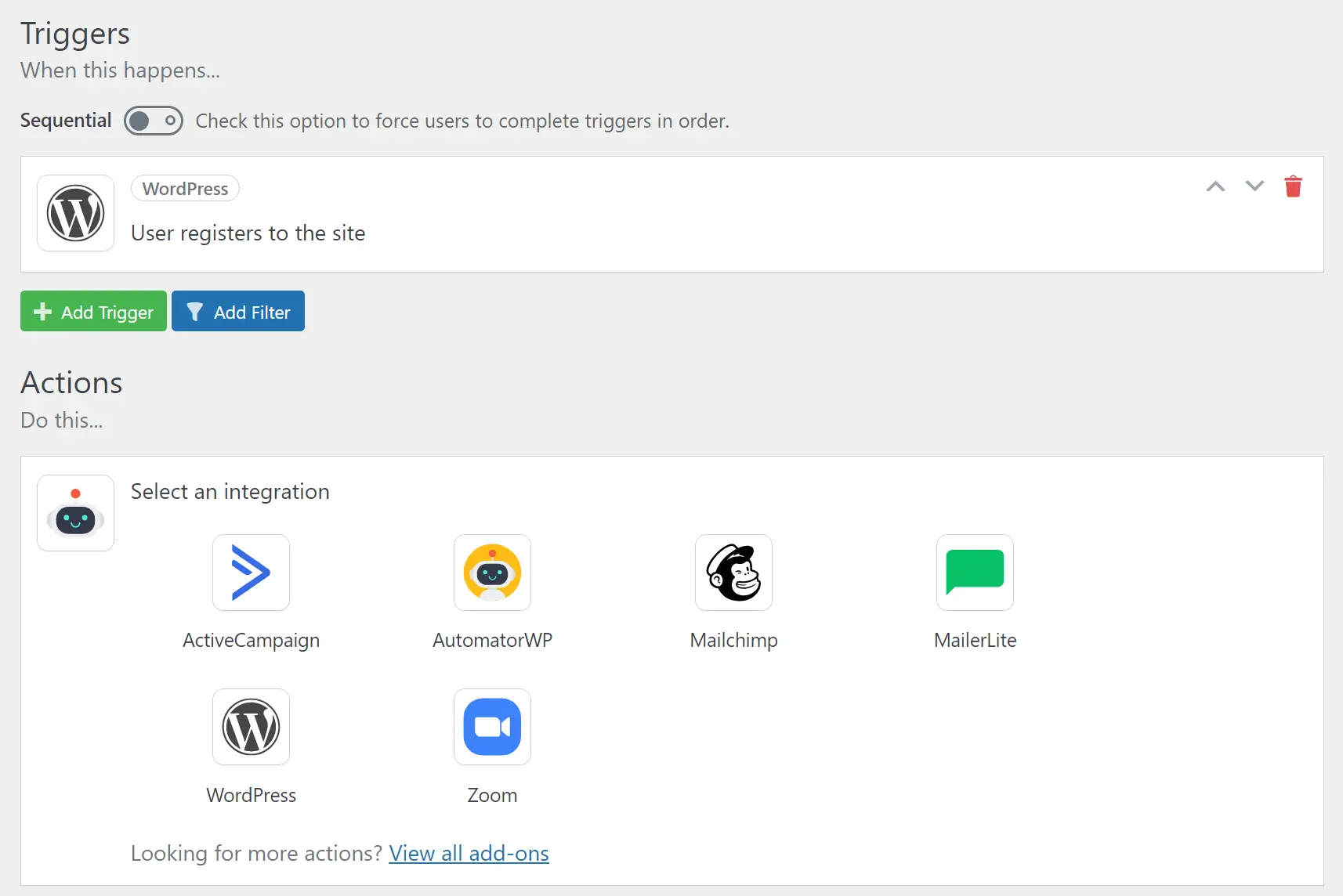
Task: Click the MailerLite label text
Action: (x=975, y=640)
